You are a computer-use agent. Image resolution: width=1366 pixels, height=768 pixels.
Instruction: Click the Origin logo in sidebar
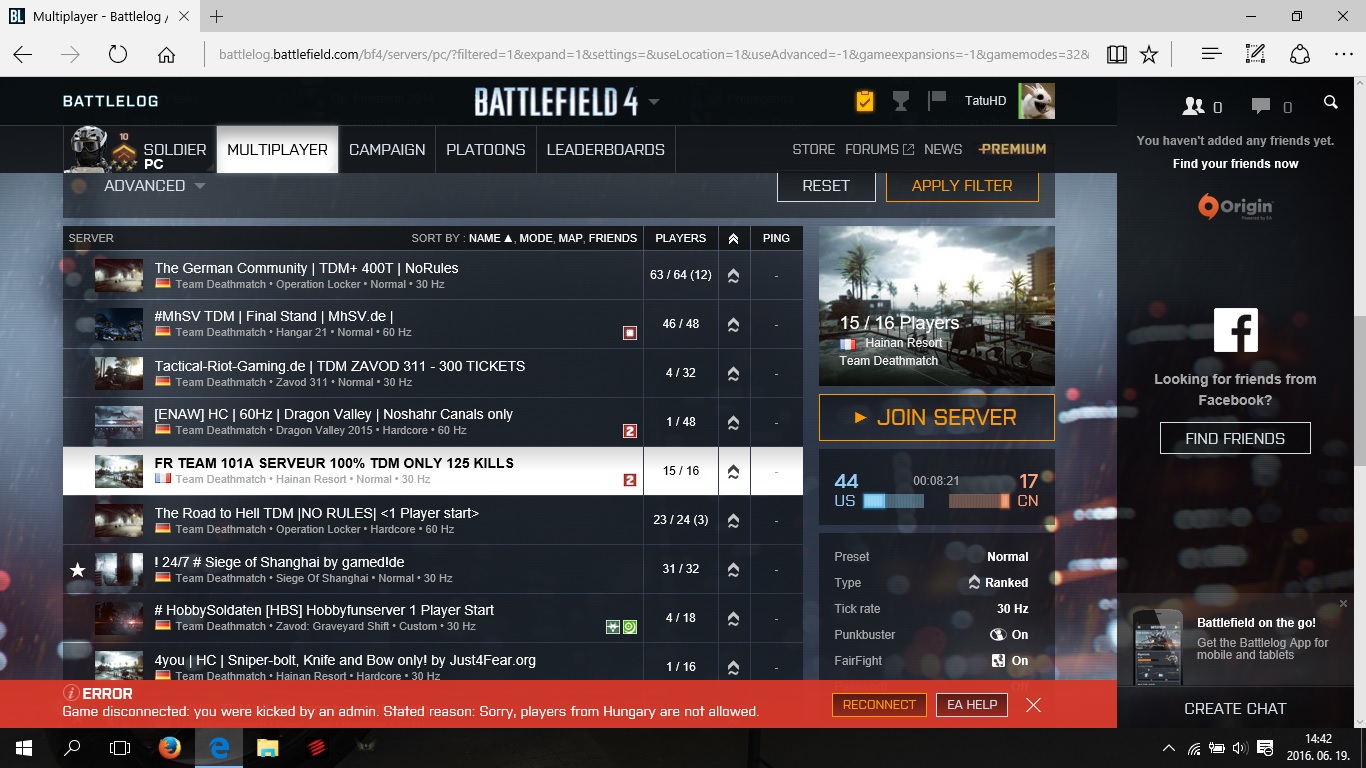click(x=1235, y=207)
